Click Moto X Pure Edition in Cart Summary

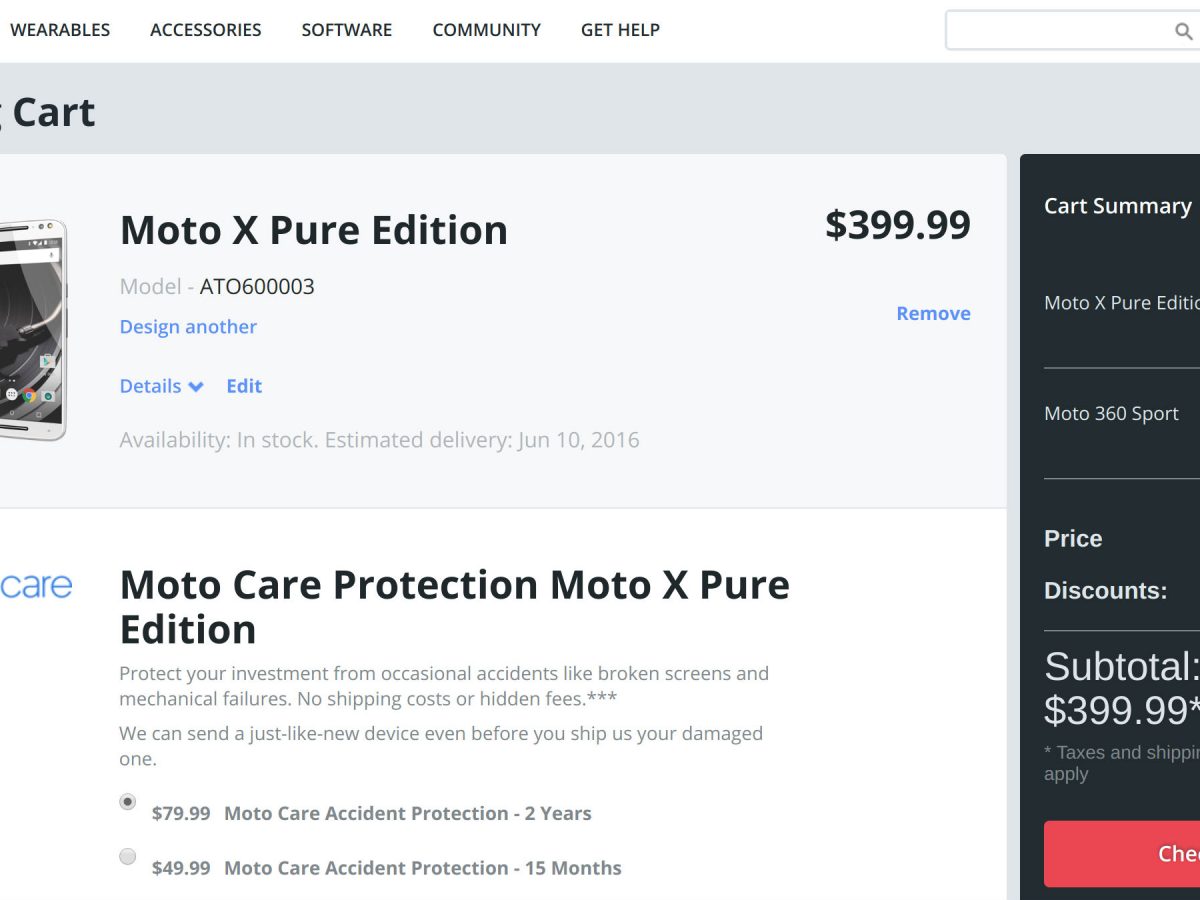point(1121,303)
